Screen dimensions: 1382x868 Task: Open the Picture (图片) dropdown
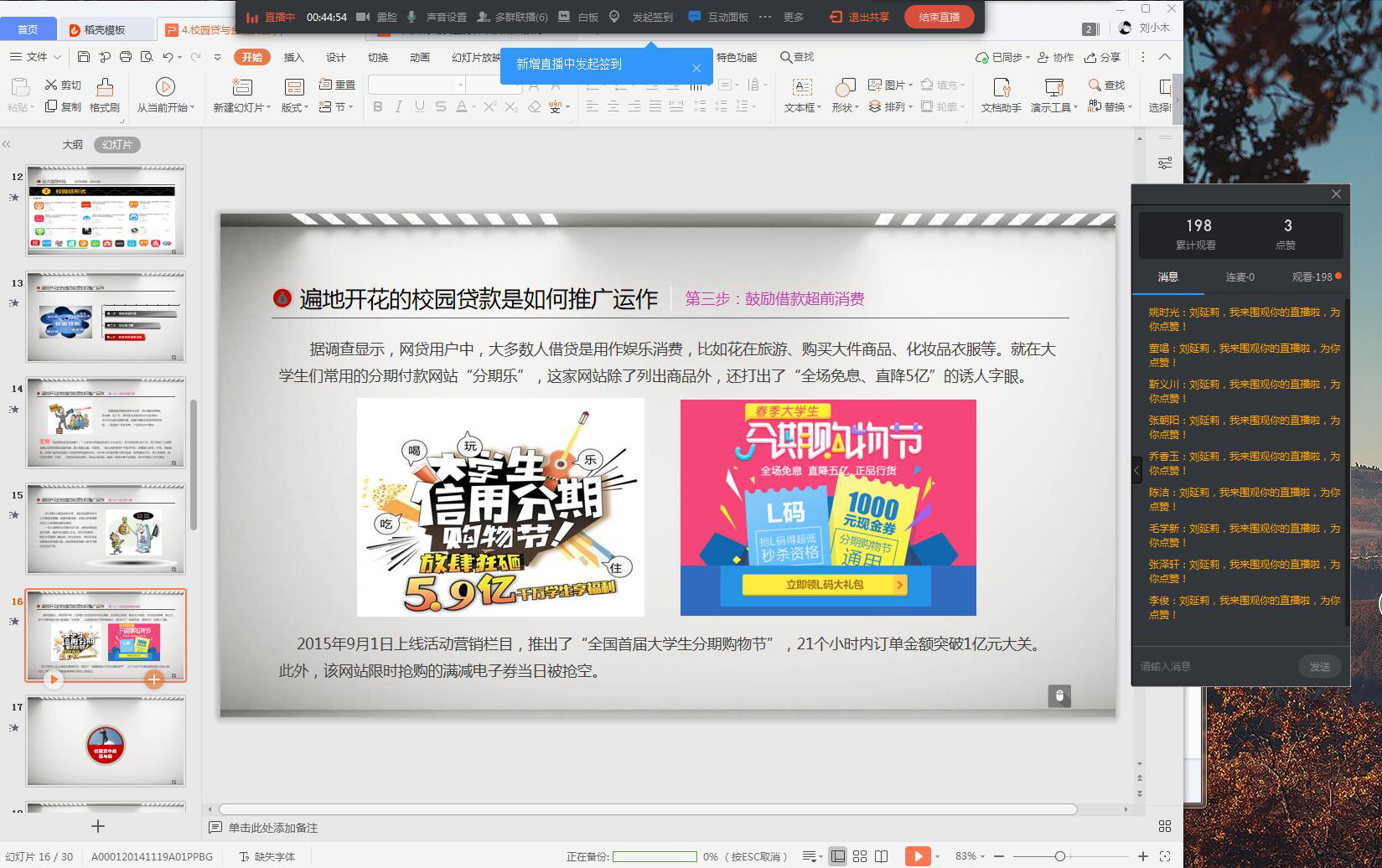tap(890, 85)
